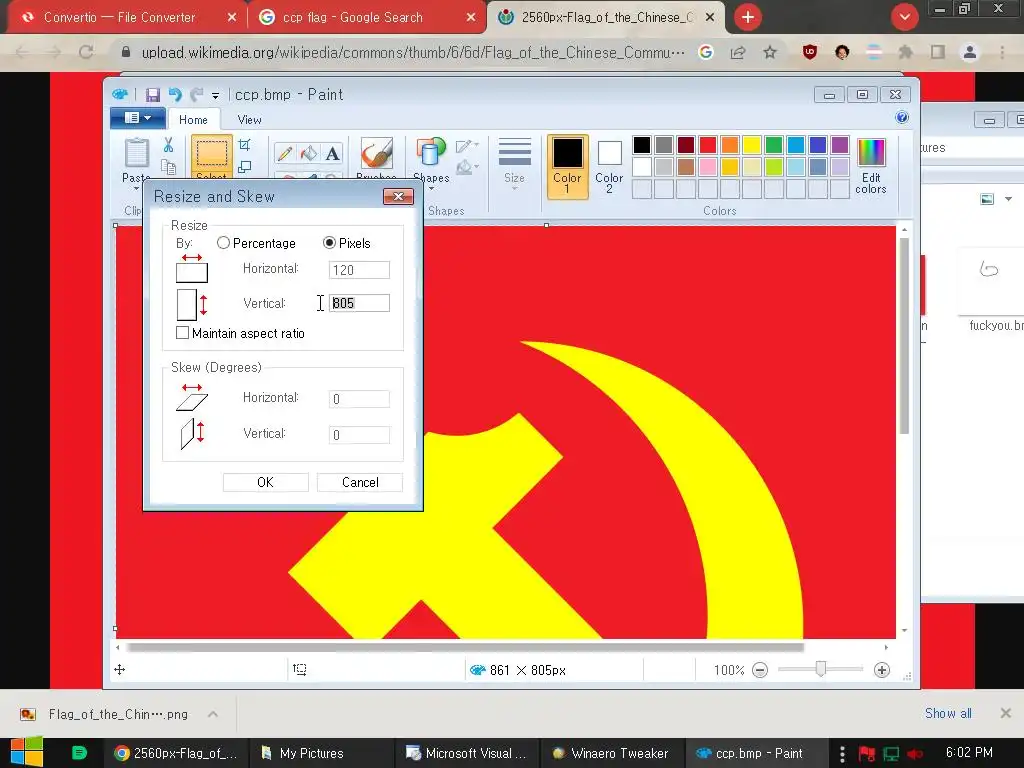Click the uBlock Origin extension icon
The width and height of the screenshot is (1024, 768).
[810, 52]
